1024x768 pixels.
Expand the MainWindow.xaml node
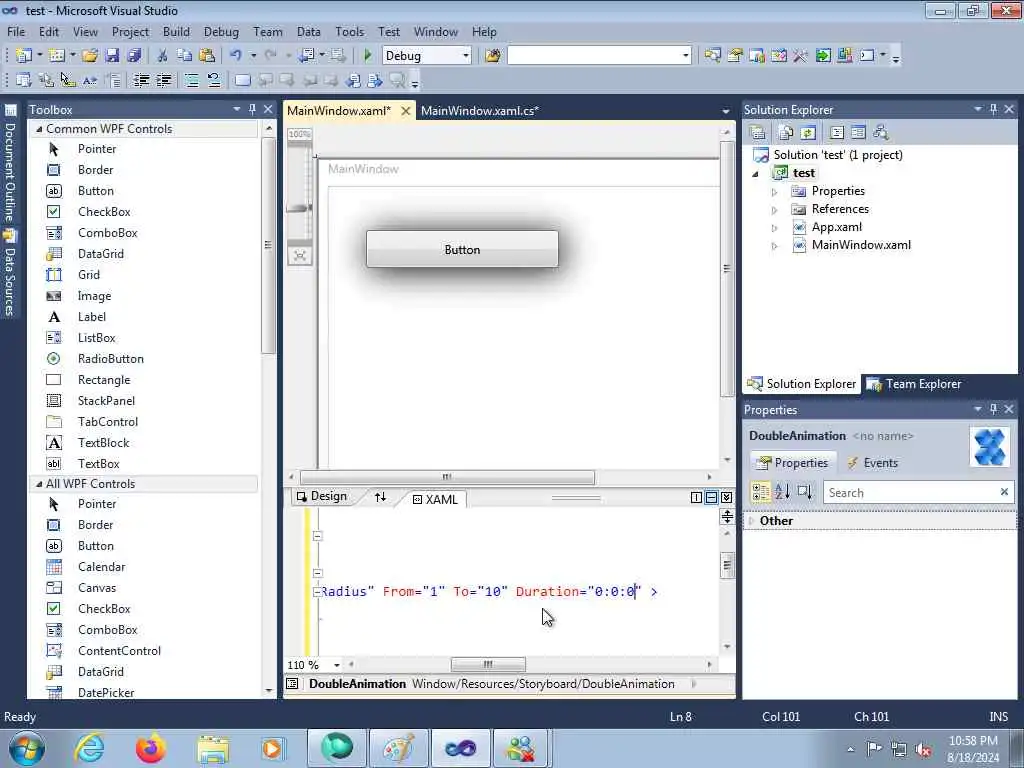(x=775, y=246)
